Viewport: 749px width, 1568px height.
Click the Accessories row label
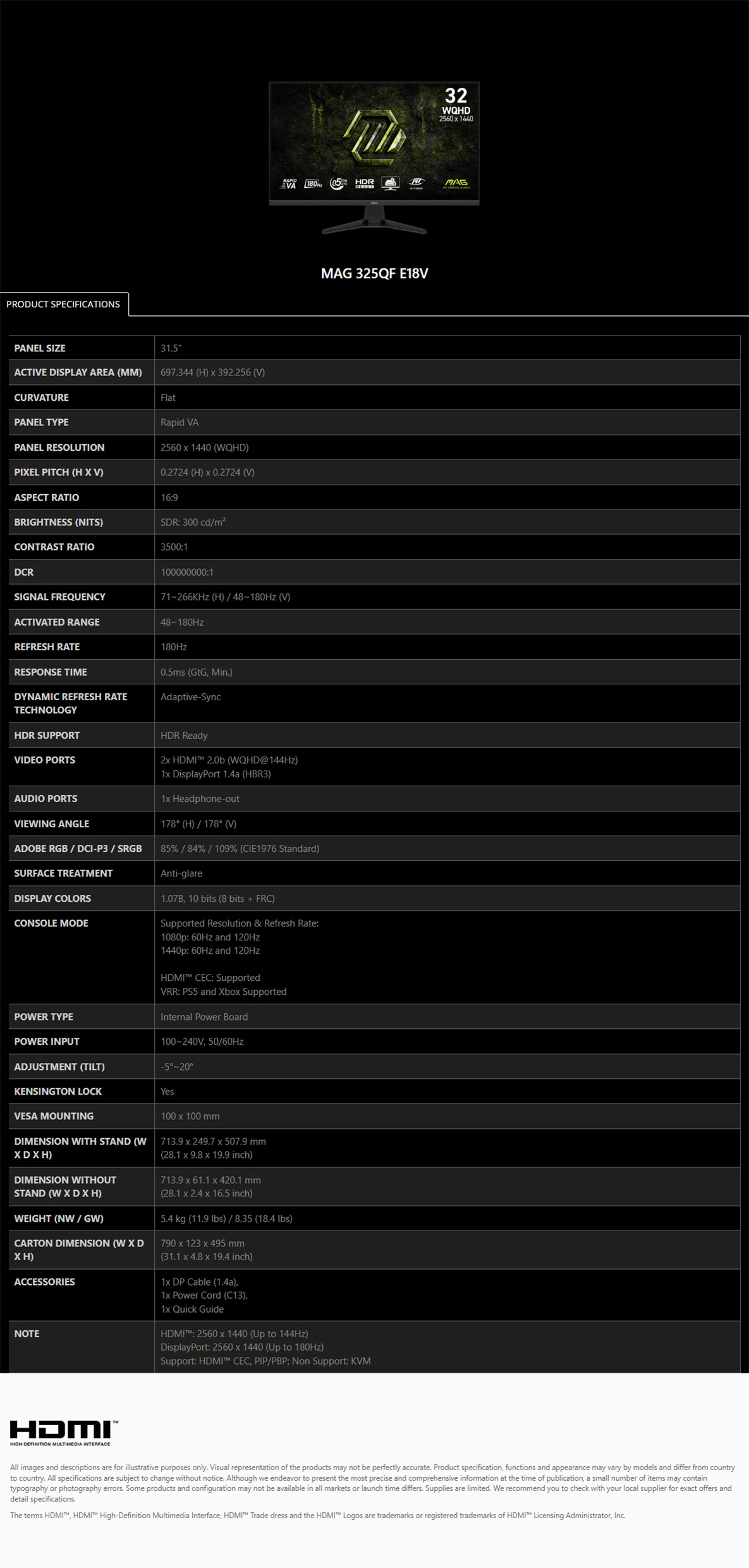(45, 1282)
